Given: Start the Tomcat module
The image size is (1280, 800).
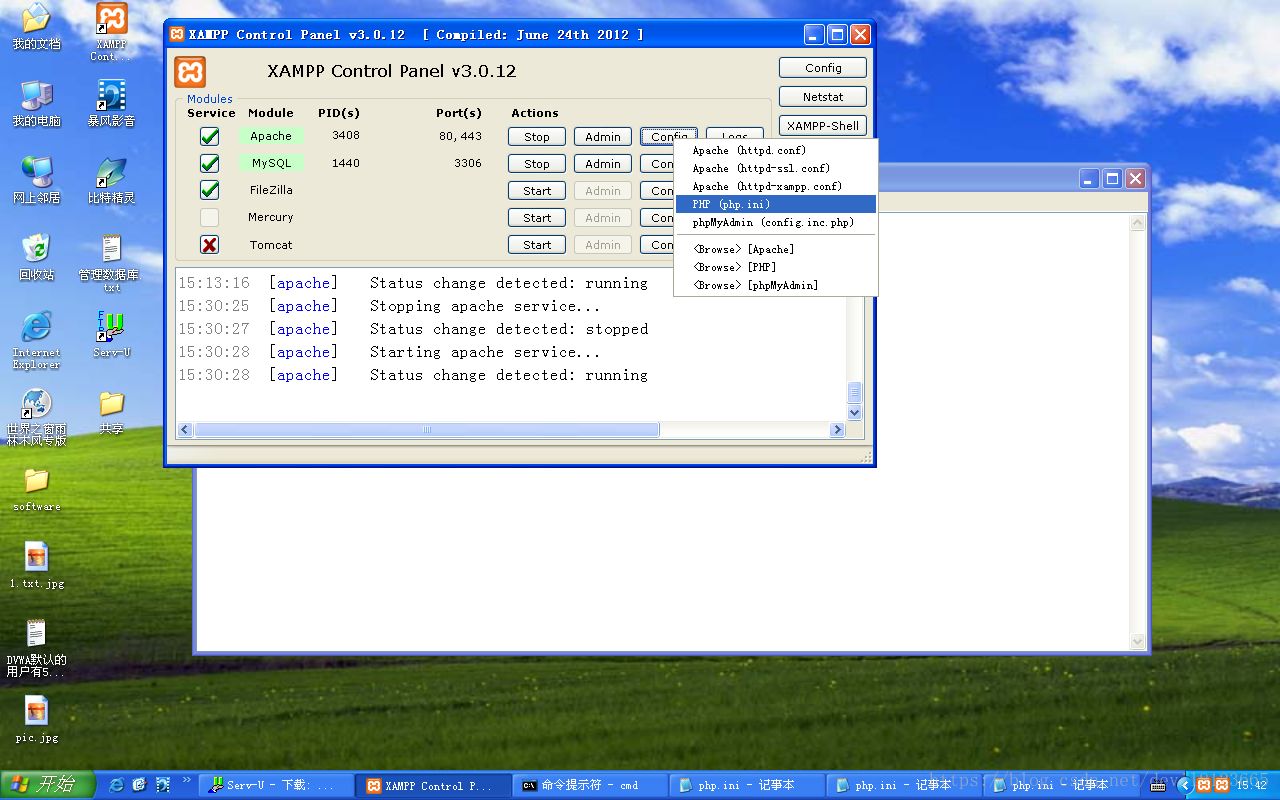Looking at the screenshot, I should pyautogui.click(x=537, y=245).
